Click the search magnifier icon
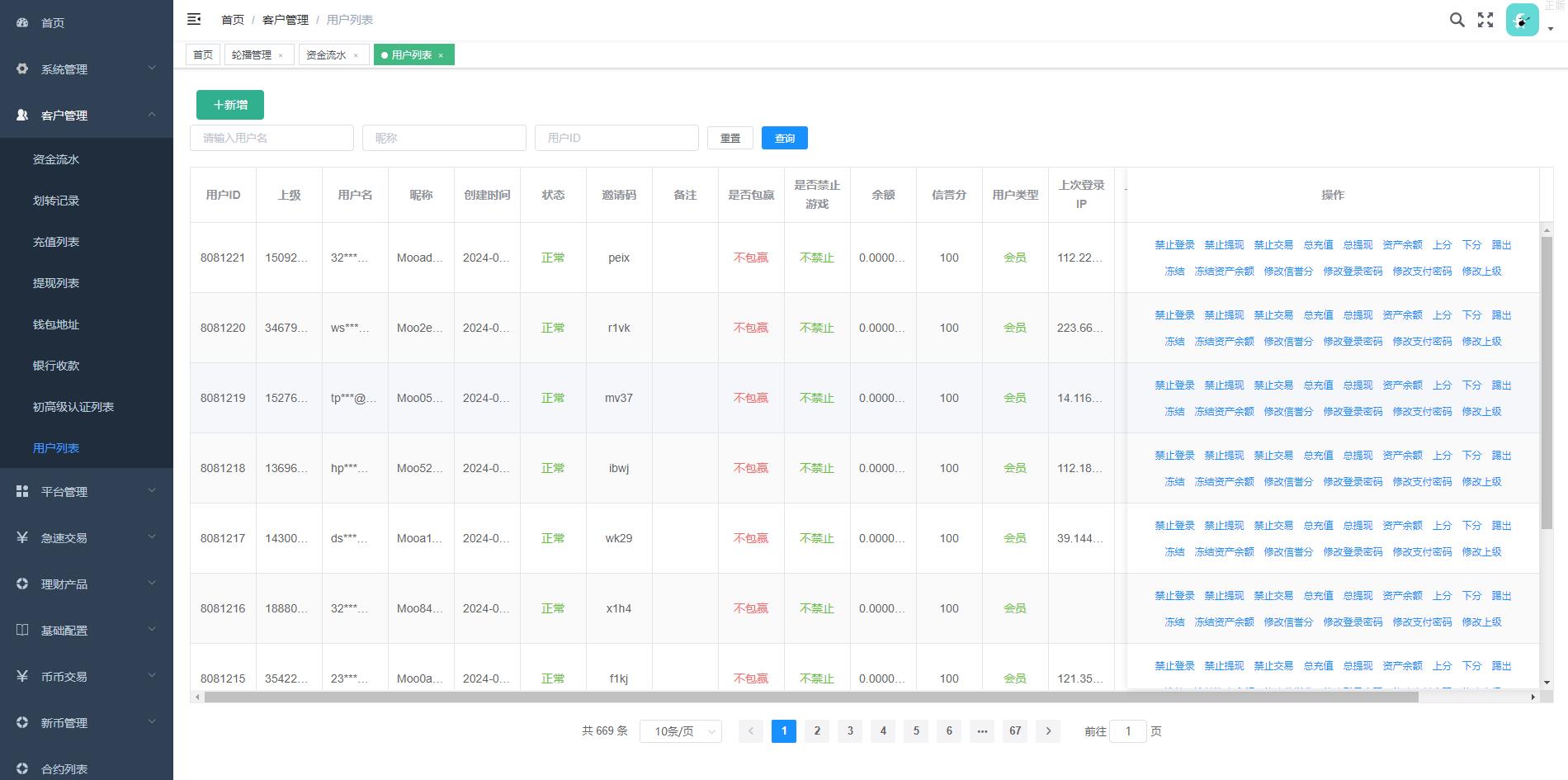Viewport: 1568px width, 780px height. 1457,20
